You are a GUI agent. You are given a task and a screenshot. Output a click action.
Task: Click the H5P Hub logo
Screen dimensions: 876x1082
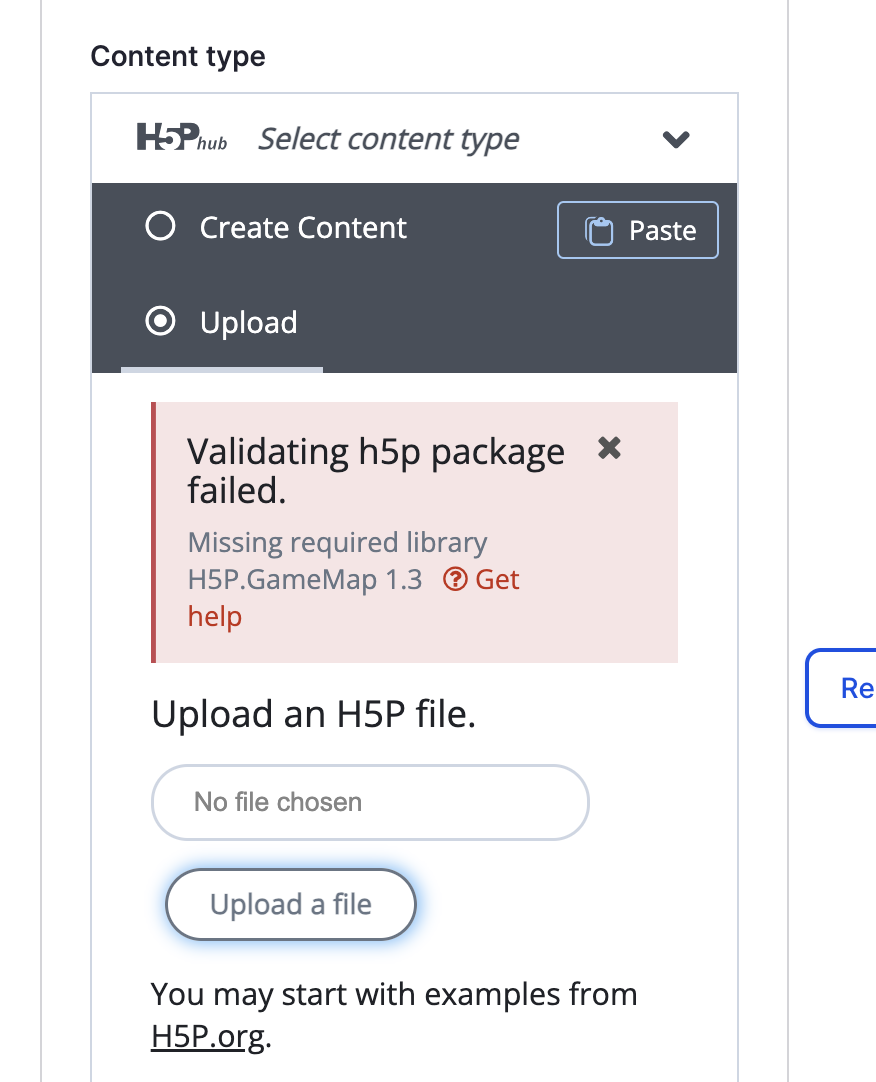click(x=180, y=138)
